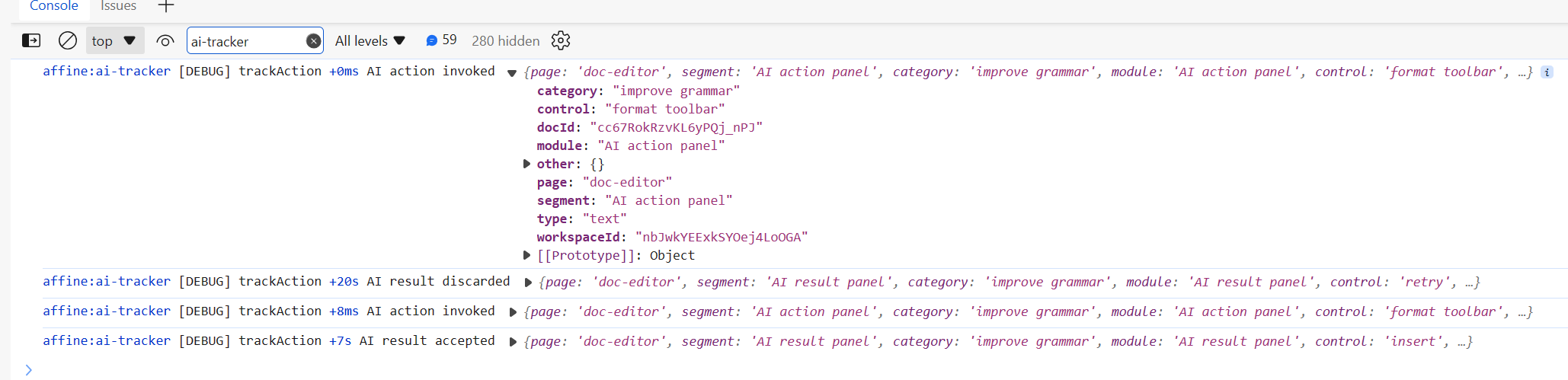This screenshot has width=1568, height=380.
Task: Click the blue info icon on first log
Action: tap(1547, 72)
